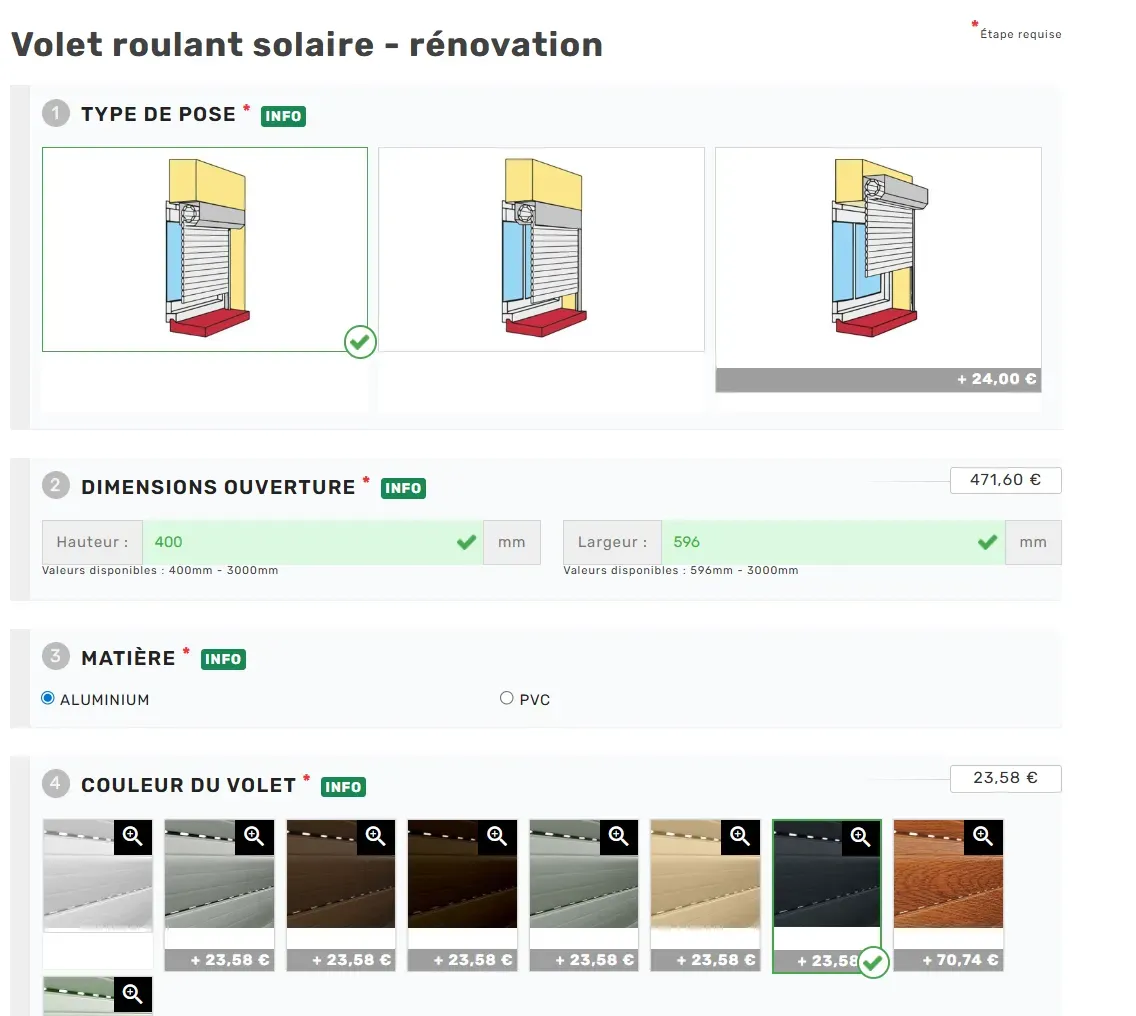This screenshot has width=1136, height=1016.
Task: Choose the middle pose type illustration
Action: (x=541, y=249)
